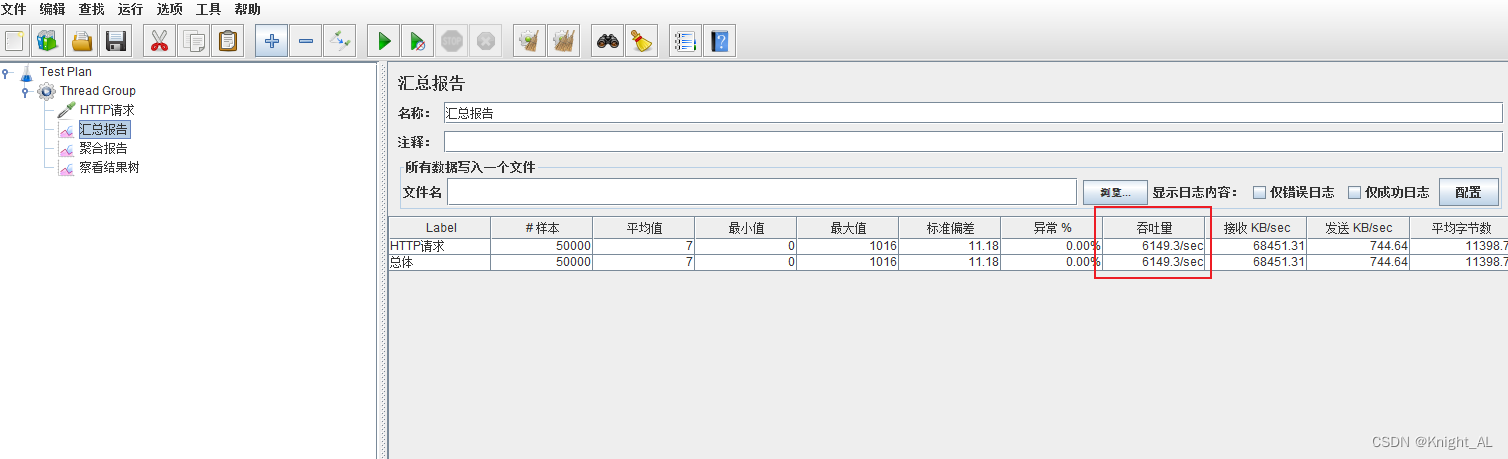Image resolution: width=1508 pixels, height=459 pixels.
Task: Open the 帮助 menu
Action: [x=247, y=9]
